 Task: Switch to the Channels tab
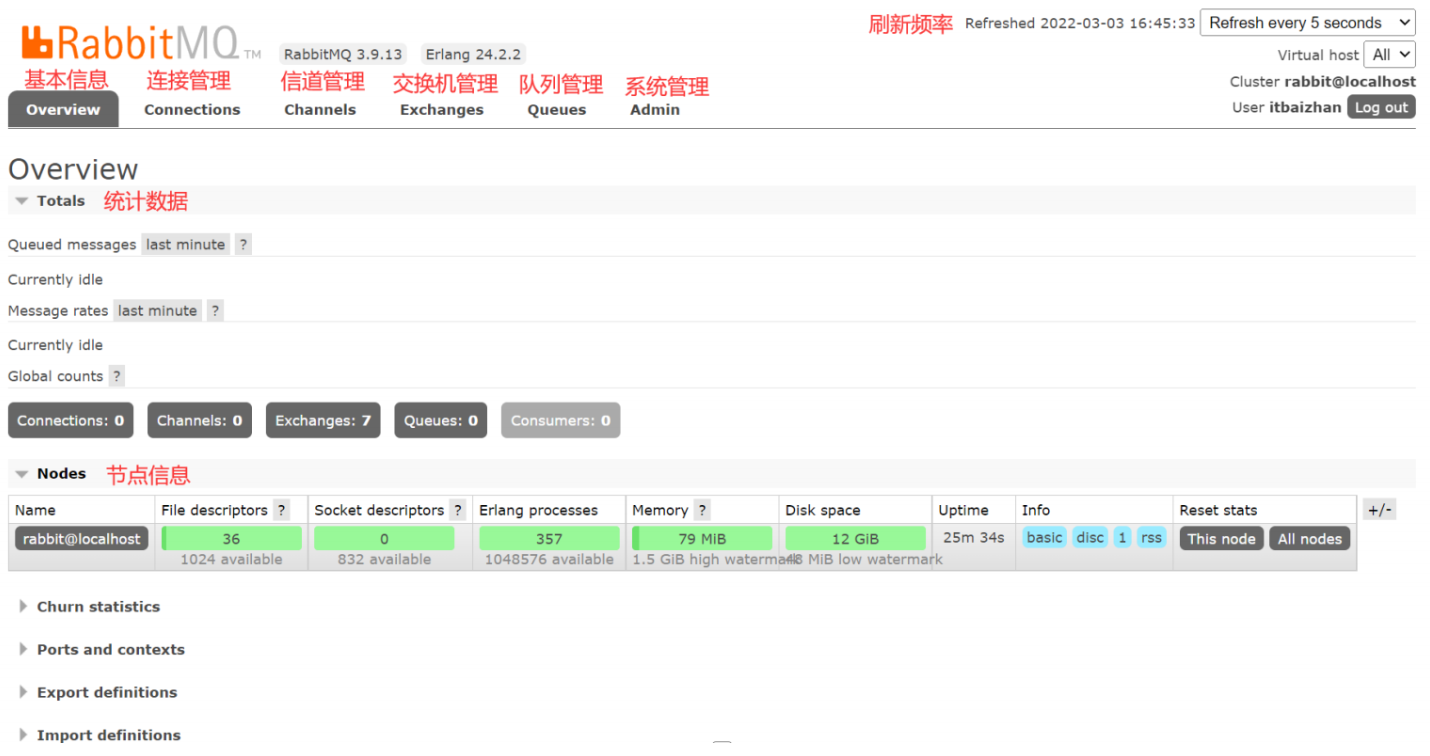point(320,110)
